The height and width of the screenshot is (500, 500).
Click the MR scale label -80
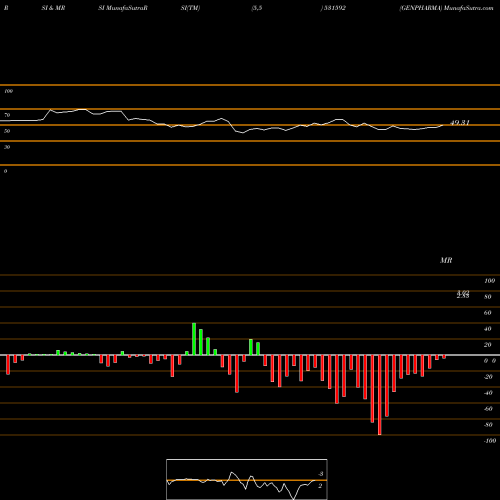488,425
